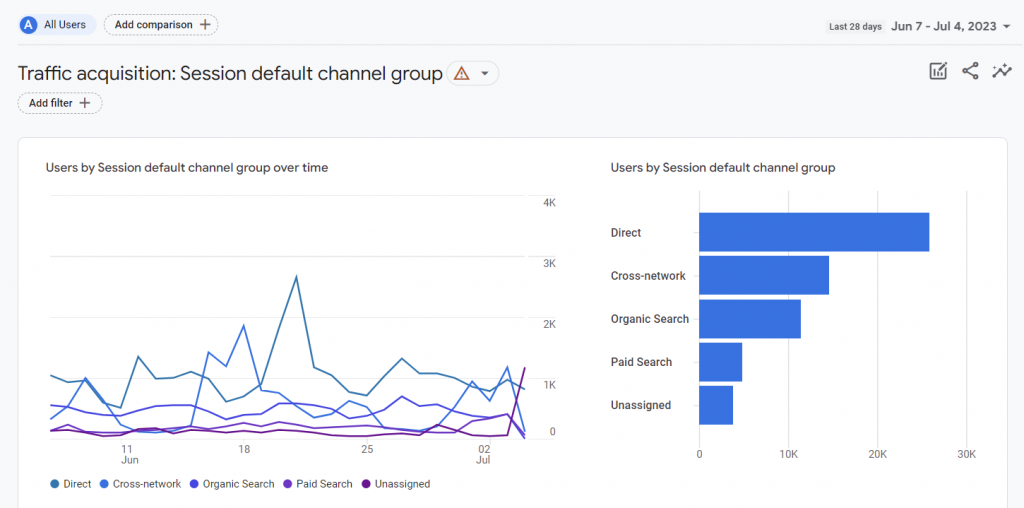
Task: Open the customize report chart-edit icon
Action: coord(938,71)
